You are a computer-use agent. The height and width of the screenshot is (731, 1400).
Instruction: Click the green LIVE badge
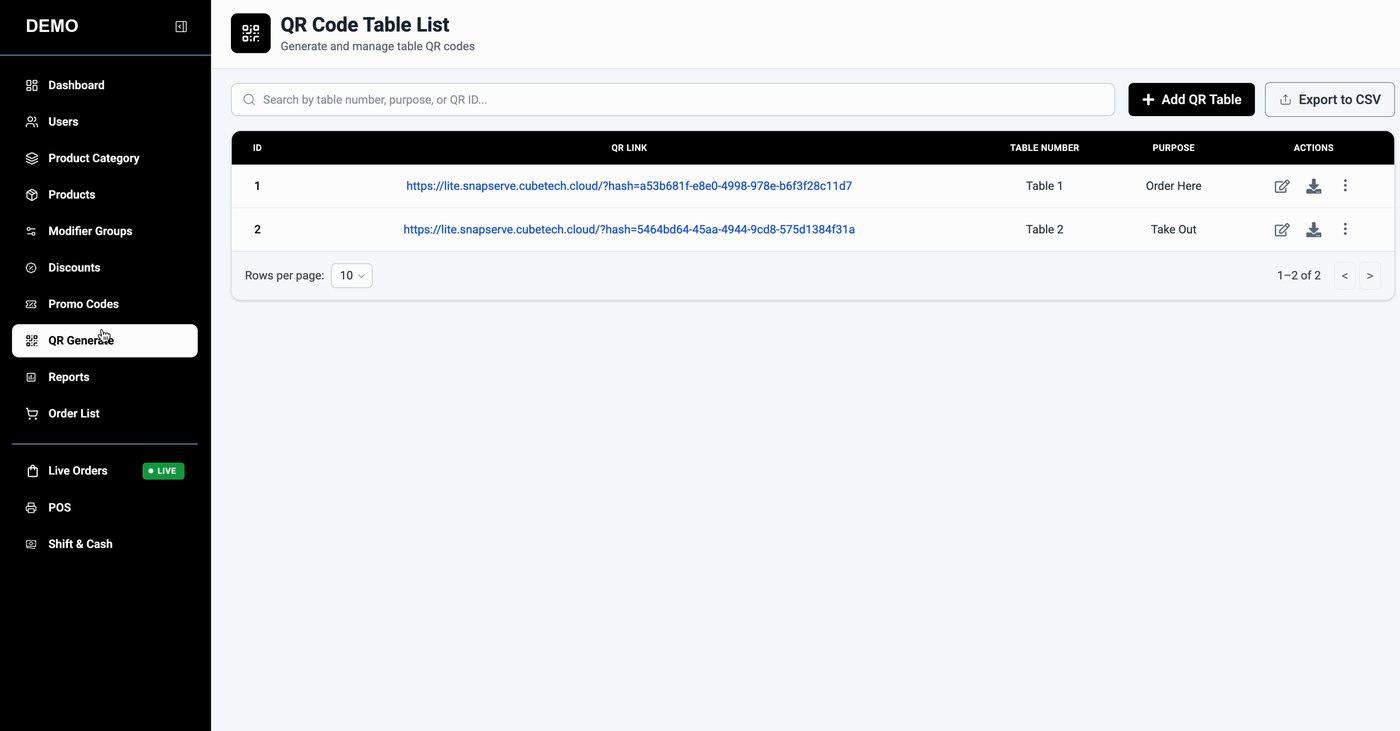point(164,471)
